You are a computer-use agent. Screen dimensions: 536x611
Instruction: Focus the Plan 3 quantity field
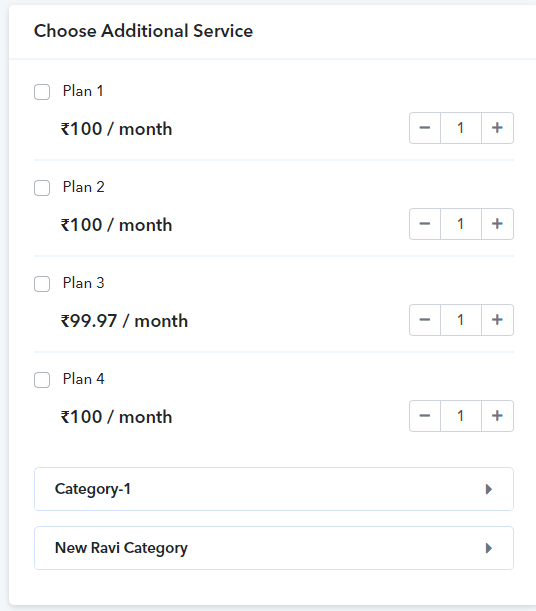(x=461, y=320)
